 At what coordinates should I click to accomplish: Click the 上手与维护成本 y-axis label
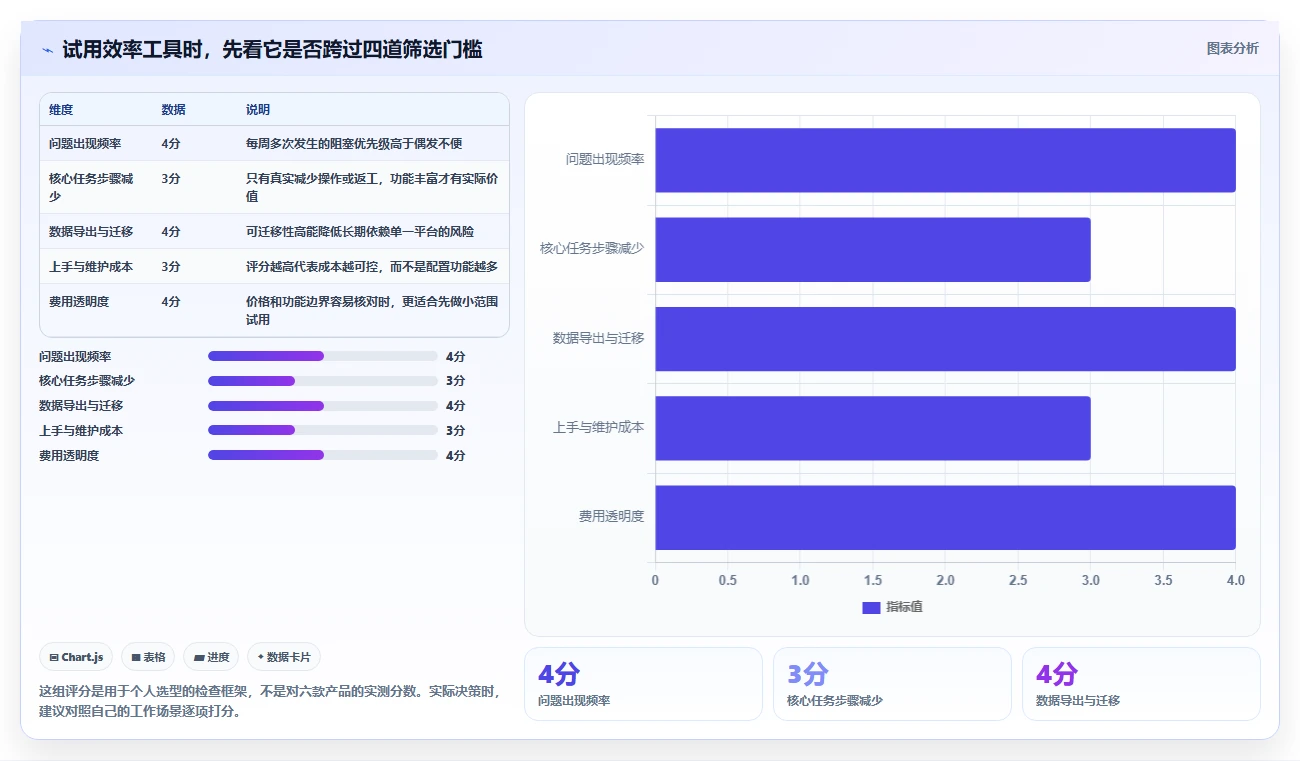598,427
